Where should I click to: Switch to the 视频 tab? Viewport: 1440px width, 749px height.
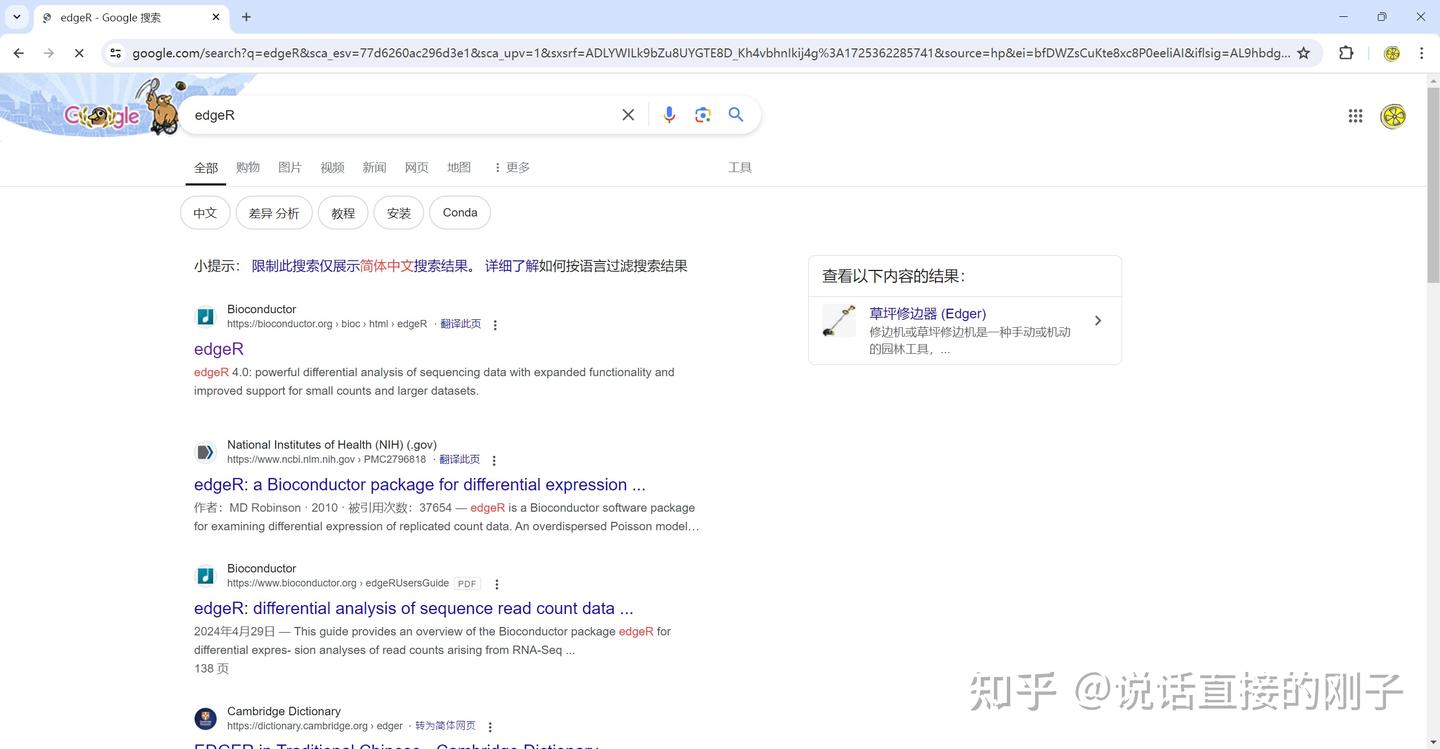point(332,167)
